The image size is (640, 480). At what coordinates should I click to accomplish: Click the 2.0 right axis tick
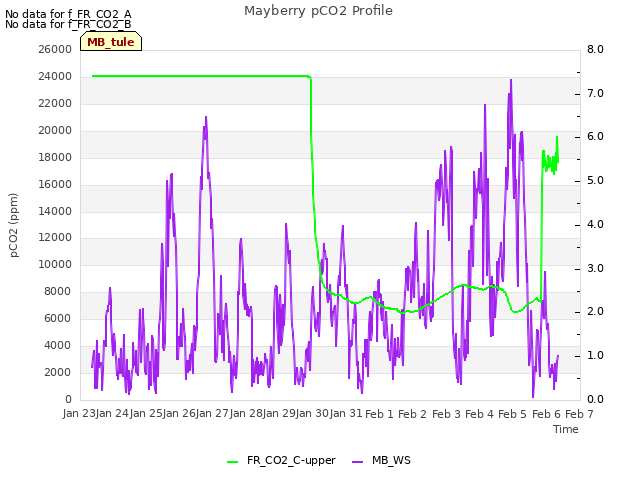(x=595, y=311)
